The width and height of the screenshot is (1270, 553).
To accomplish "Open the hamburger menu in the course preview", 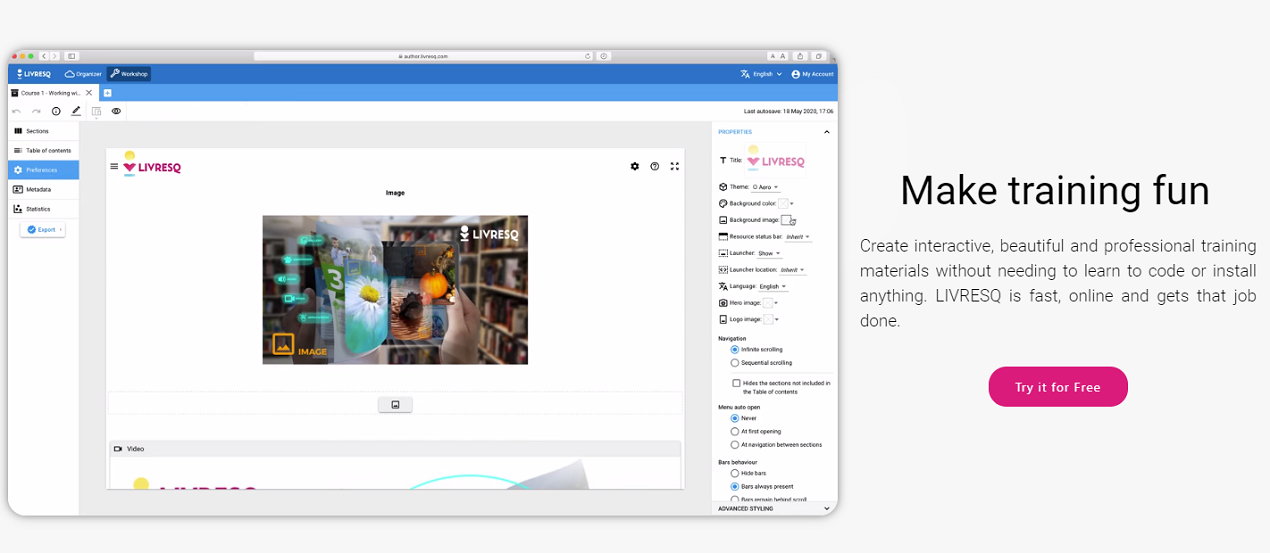I will tap(114, 167).
